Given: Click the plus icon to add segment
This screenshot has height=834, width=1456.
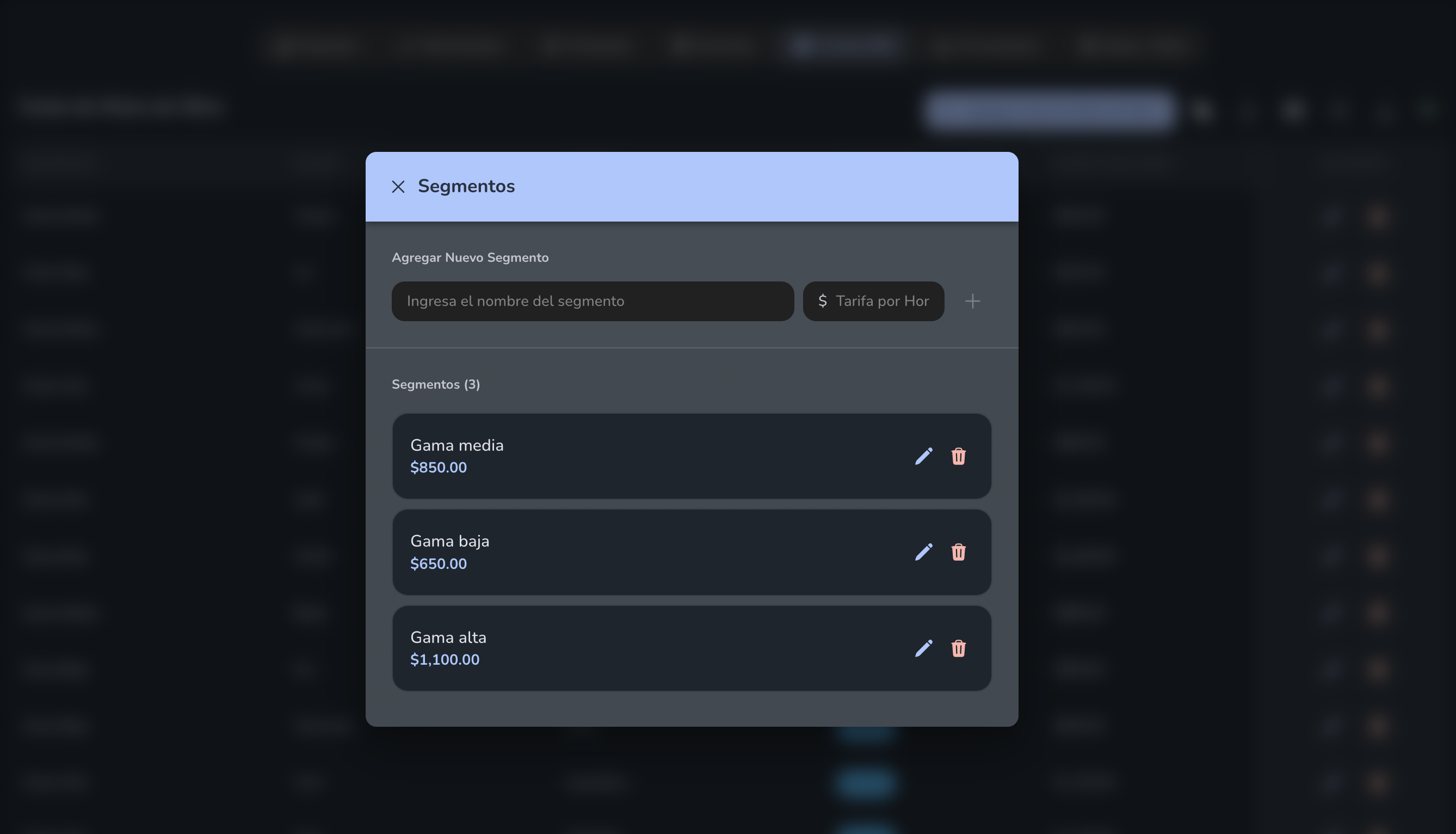Looking at the screenshot, I should (972, 301).
